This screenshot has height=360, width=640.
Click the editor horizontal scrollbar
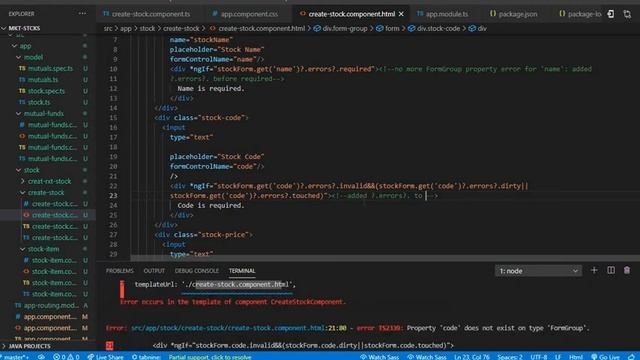pos(385,258)
